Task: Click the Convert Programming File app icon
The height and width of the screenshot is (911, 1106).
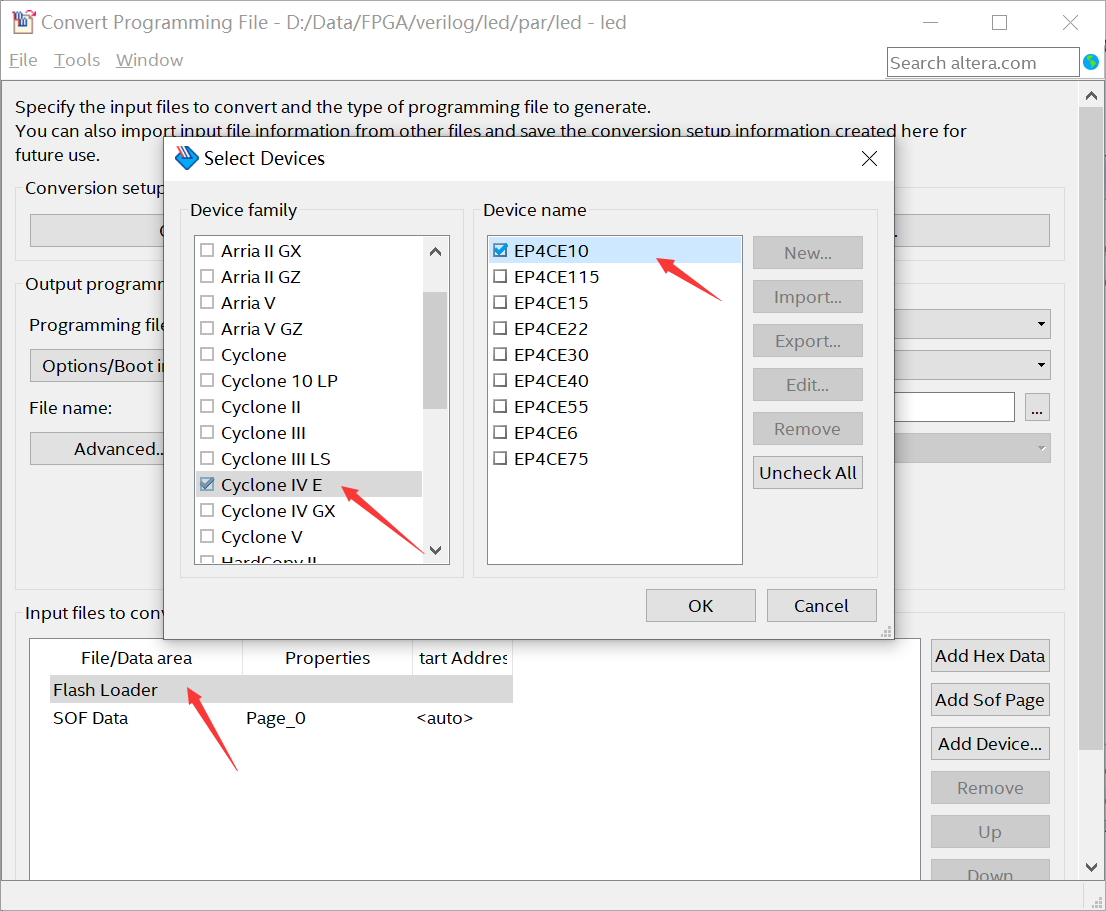Action: 23,22
